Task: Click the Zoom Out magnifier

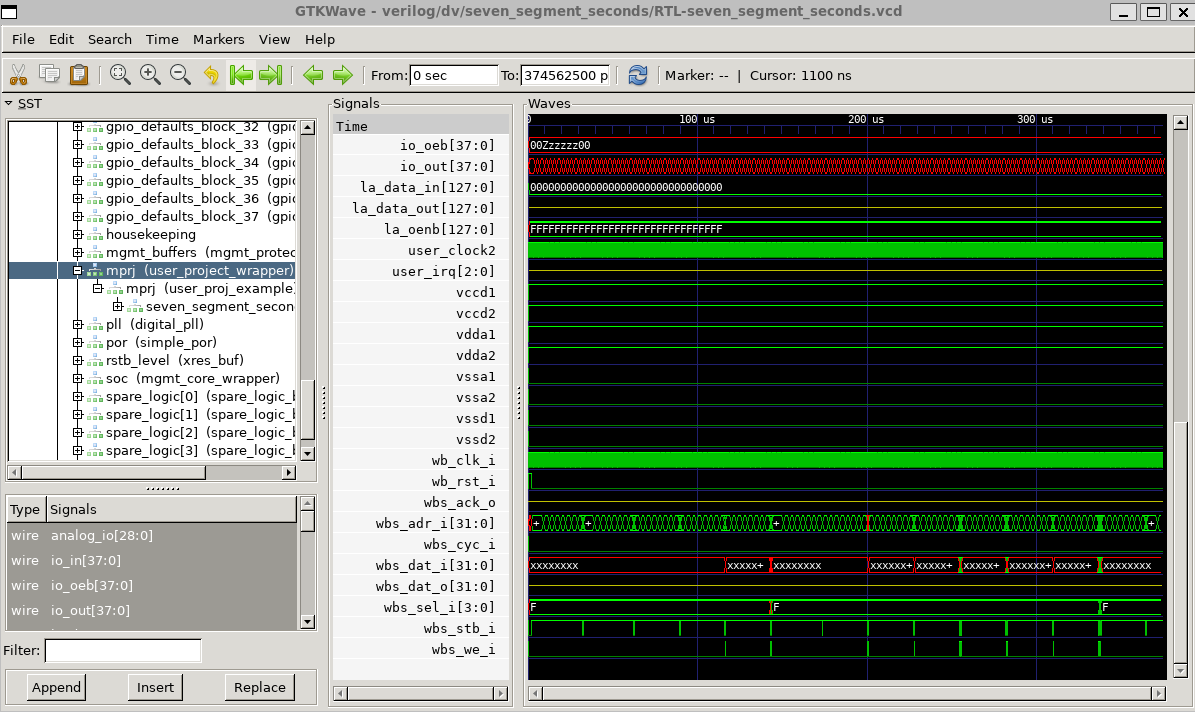Action: pyautogui.click(x=181, y=75)
